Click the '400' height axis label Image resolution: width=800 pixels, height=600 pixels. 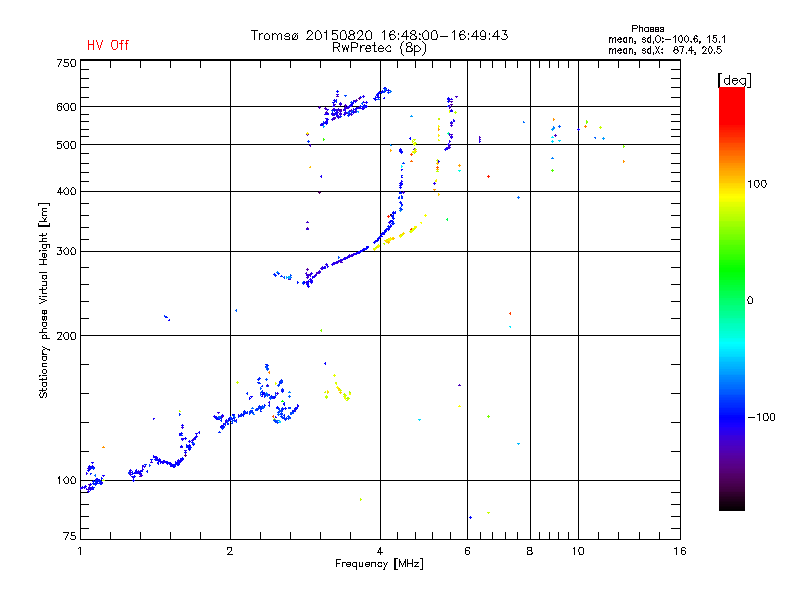click(x=66, y=191)
